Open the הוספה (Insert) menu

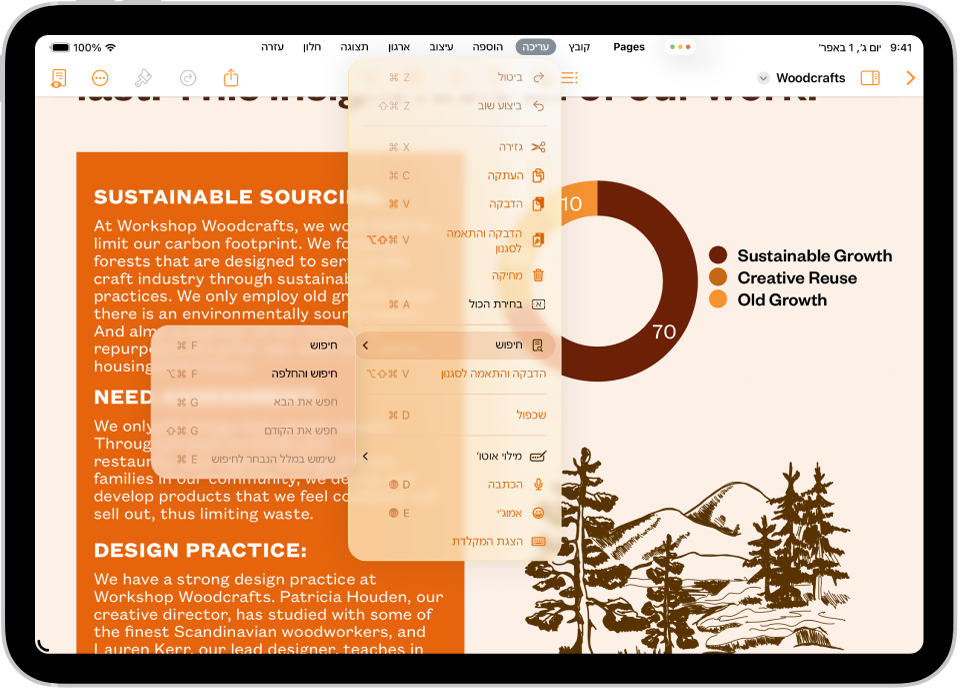coord(487,47)
